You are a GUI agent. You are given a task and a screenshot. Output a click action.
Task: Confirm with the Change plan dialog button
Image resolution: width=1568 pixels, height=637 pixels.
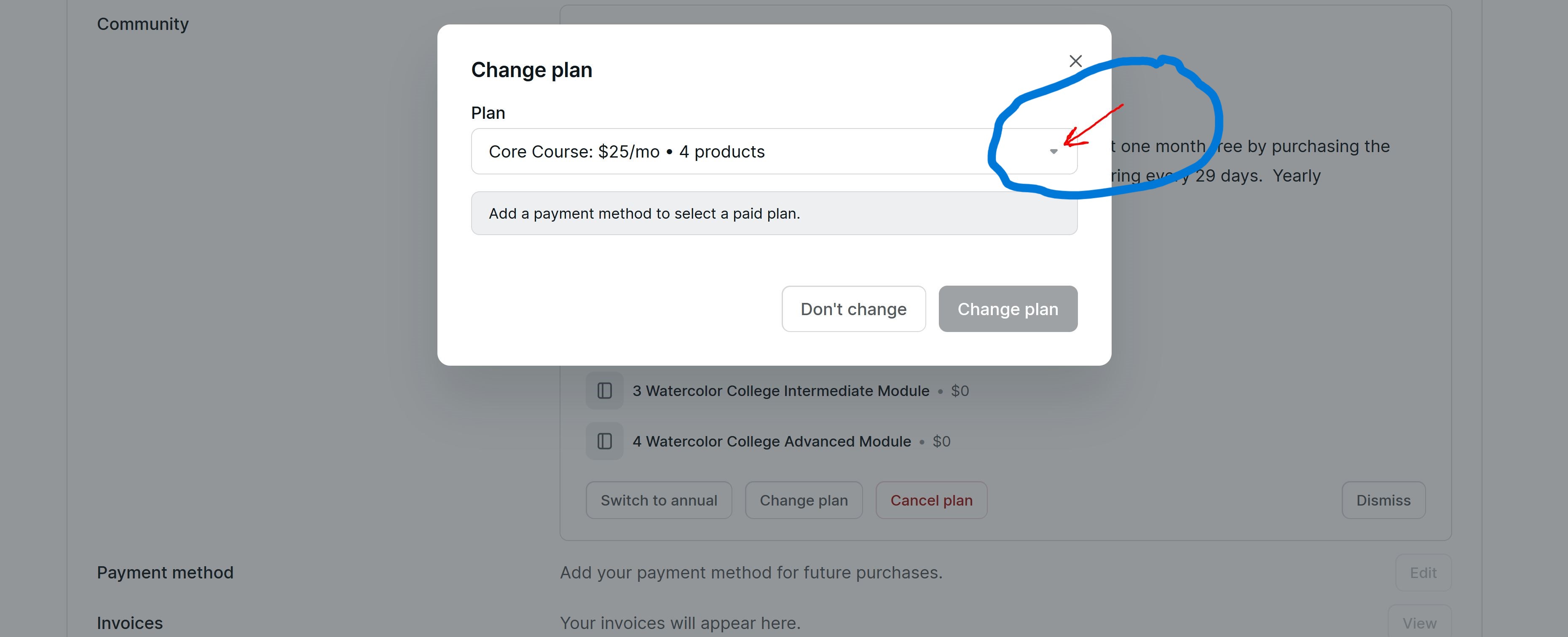(x=1008, y=308)
